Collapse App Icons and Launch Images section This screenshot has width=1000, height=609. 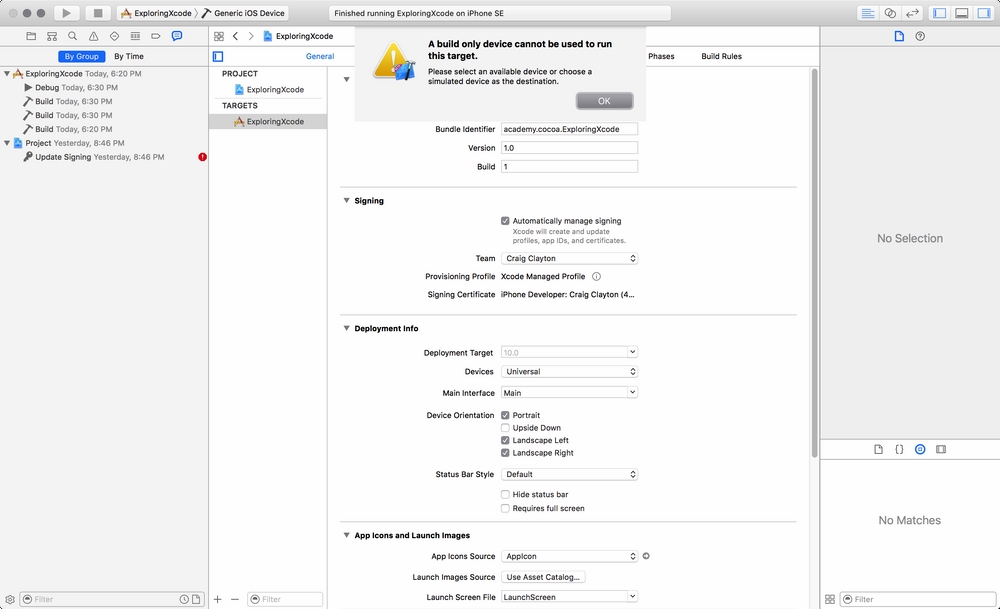(x=346, y=535)
